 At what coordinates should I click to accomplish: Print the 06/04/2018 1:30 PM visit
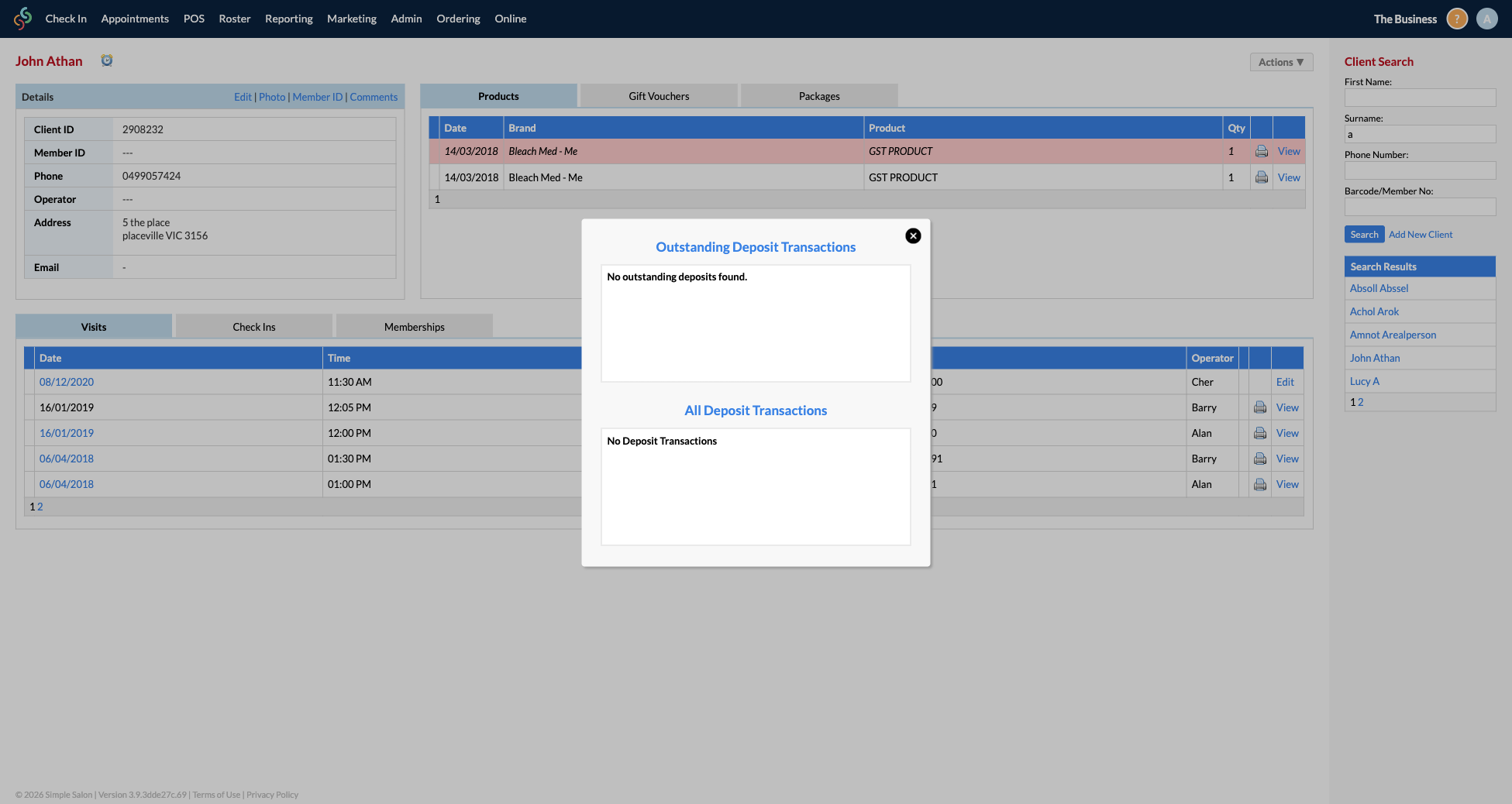tap(1259, 459)
